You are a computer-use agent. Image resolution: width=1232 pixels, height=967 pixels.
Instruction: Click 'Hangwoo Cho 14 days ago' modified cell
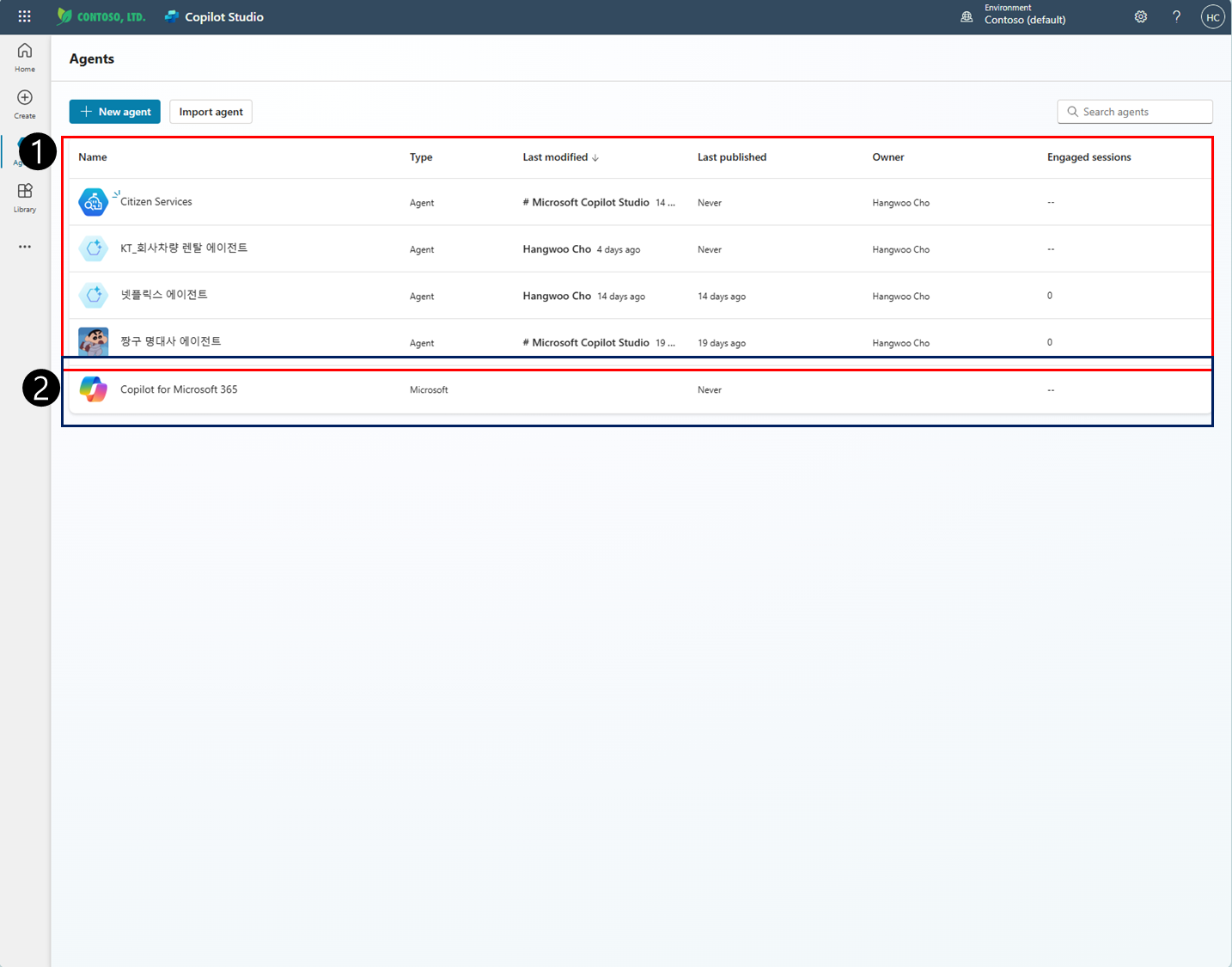tap(584, 296)
